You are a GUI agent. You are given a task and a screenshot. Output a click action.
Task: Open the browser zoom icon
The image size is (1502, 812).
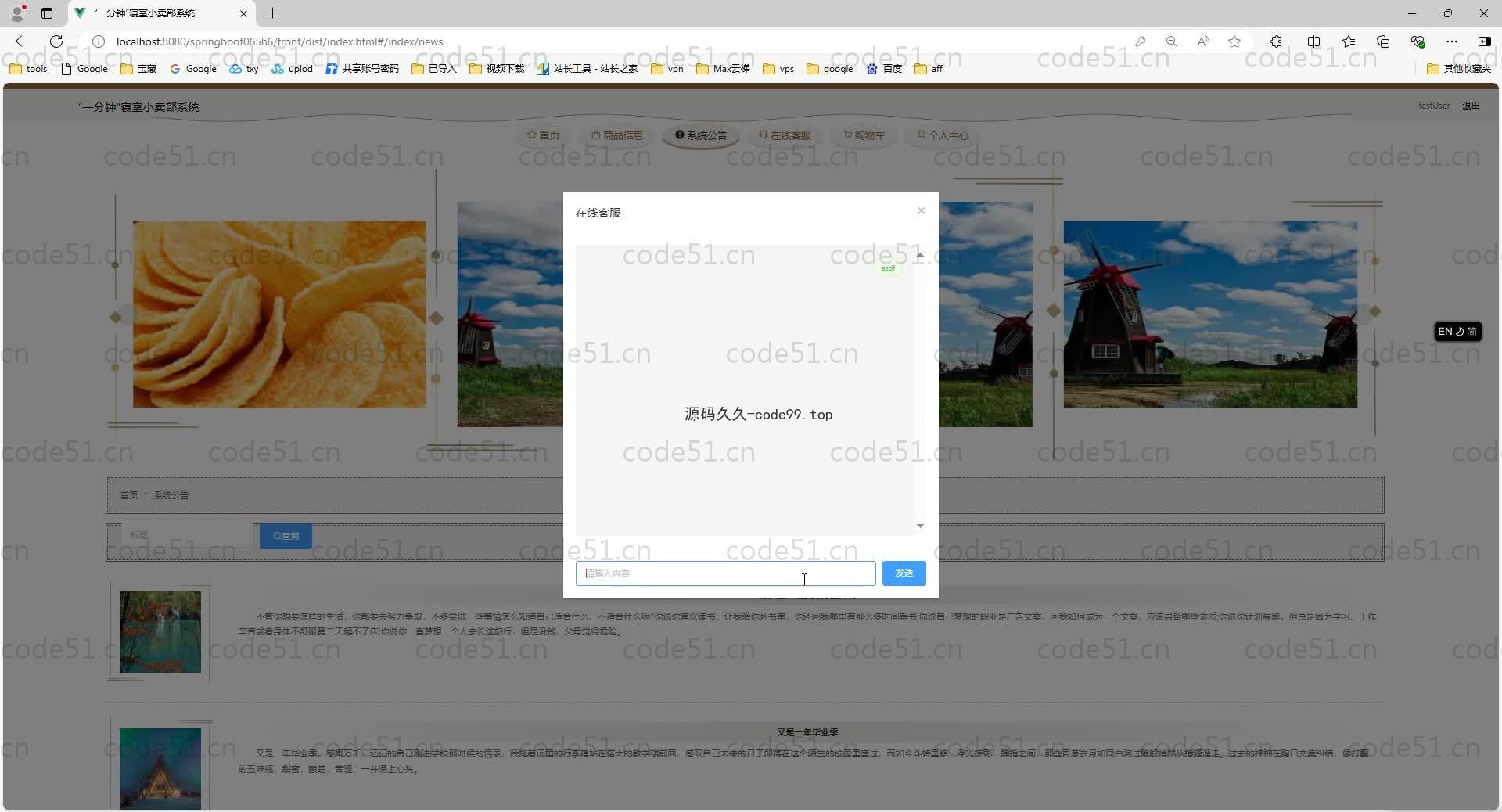click(x=1171, y=41)
